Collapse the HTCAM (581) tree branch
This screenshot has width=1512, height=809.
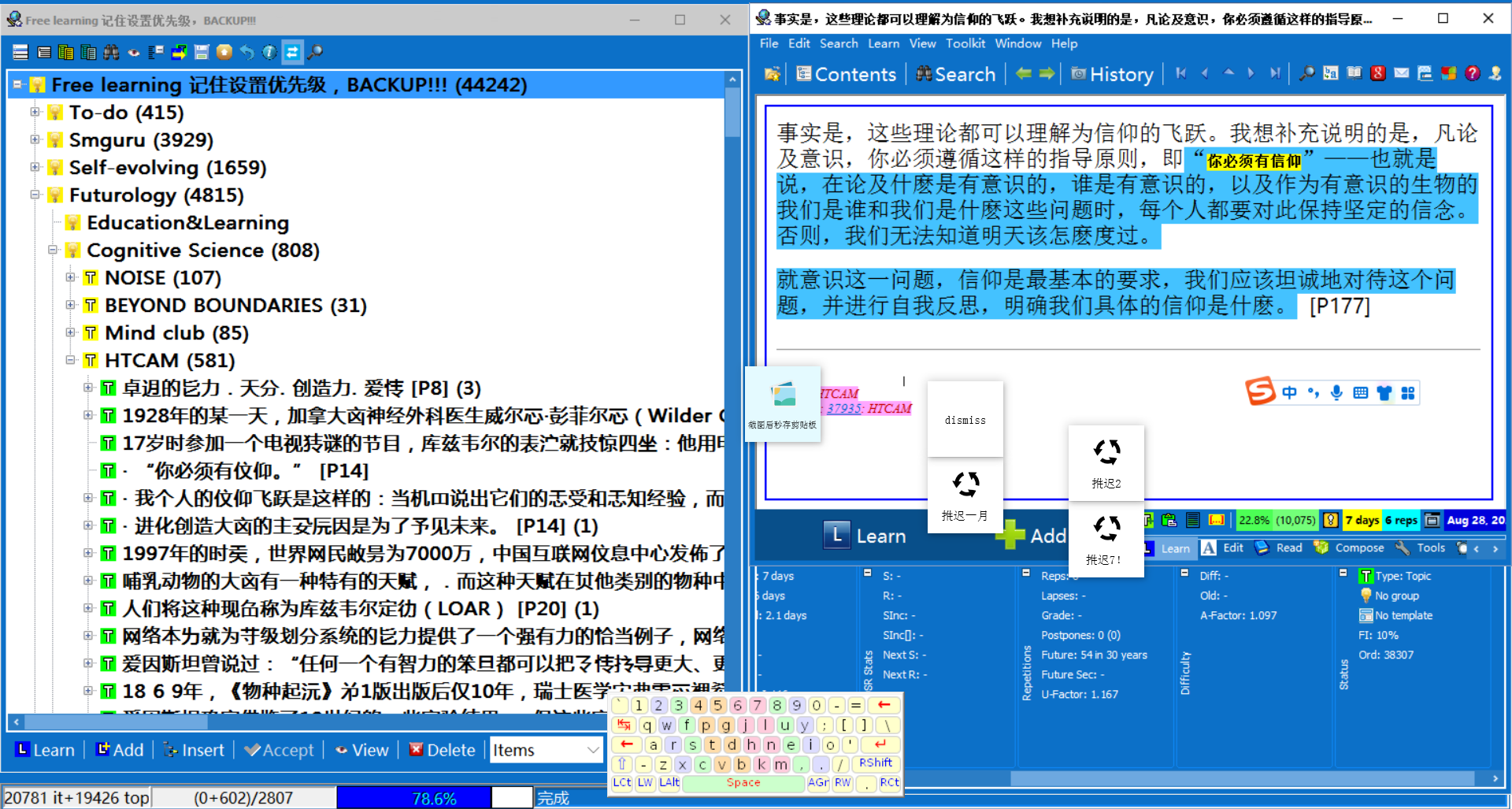71,360
